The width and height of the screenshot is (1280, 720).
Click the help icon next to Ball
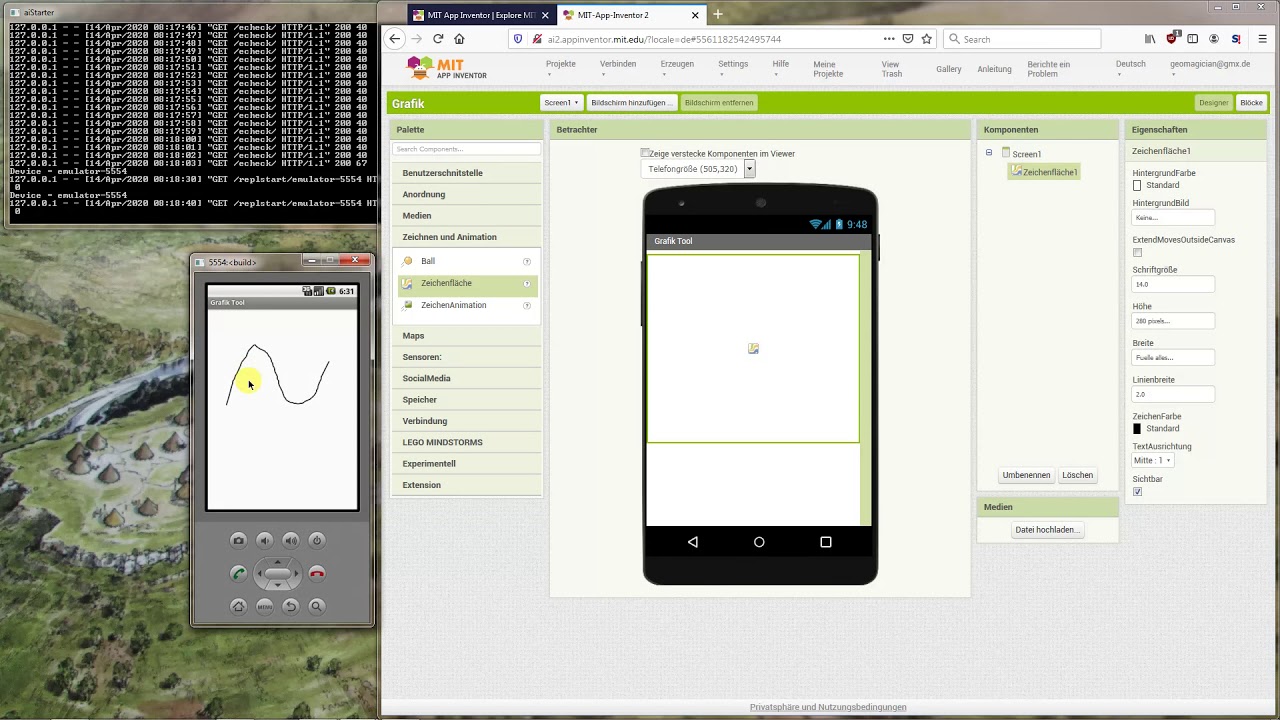[527, 261]
